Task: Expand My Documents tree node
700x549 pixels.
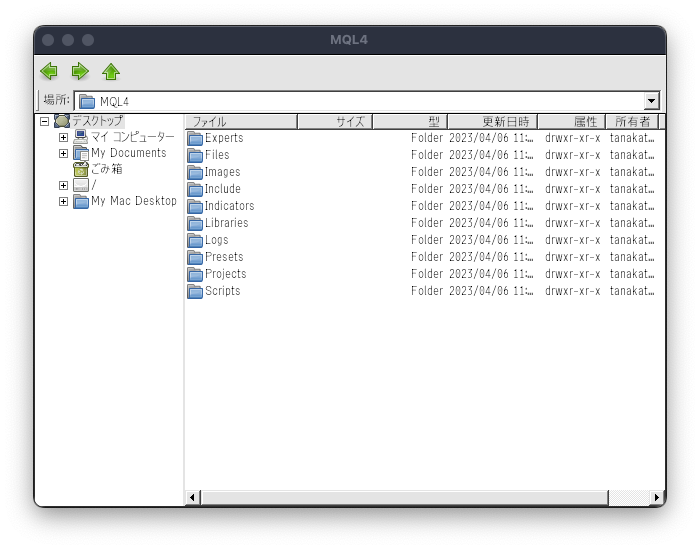Action: point(63,154)
